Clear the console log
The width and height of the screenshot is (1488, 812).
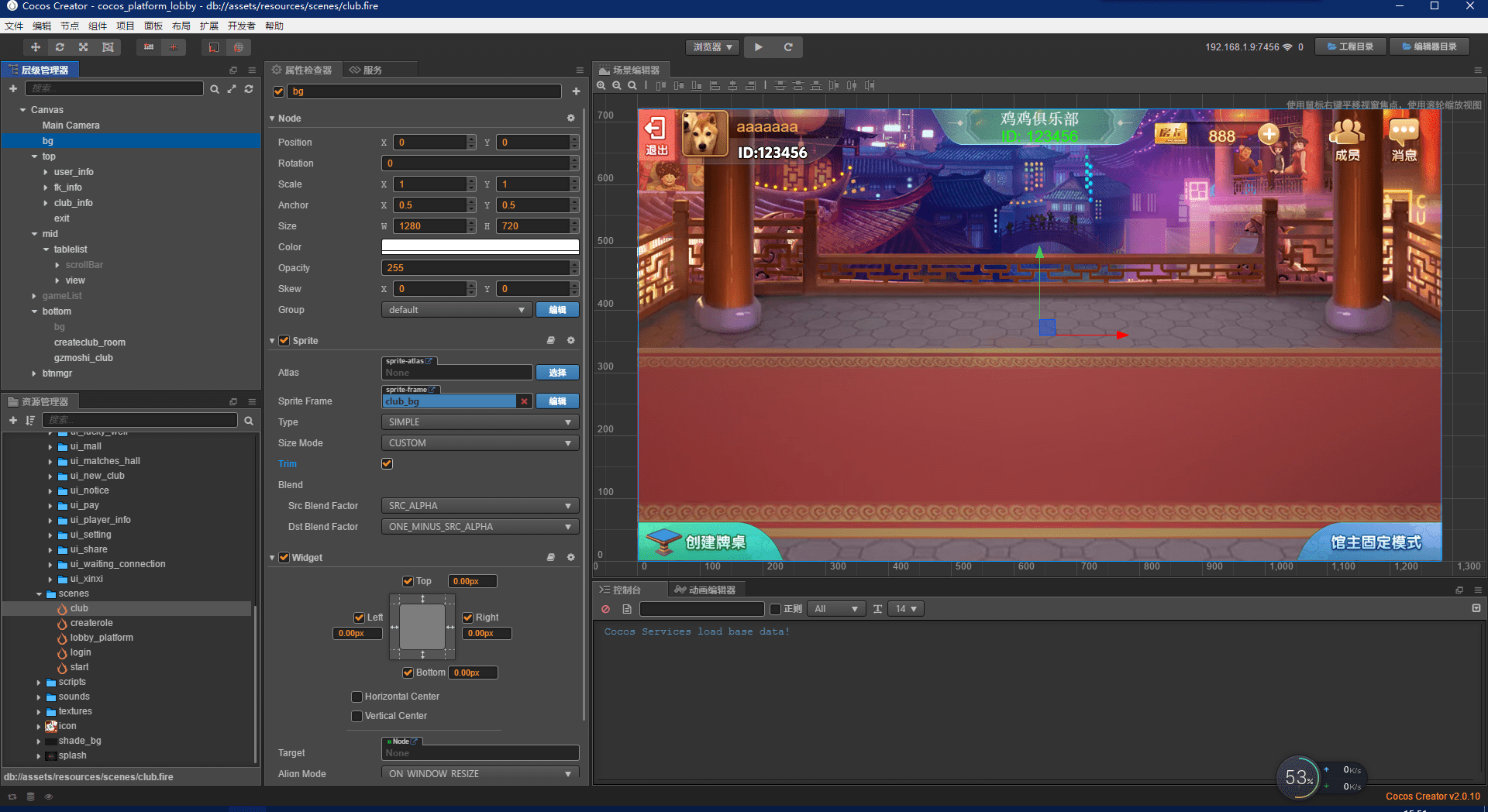coord(606,610)
